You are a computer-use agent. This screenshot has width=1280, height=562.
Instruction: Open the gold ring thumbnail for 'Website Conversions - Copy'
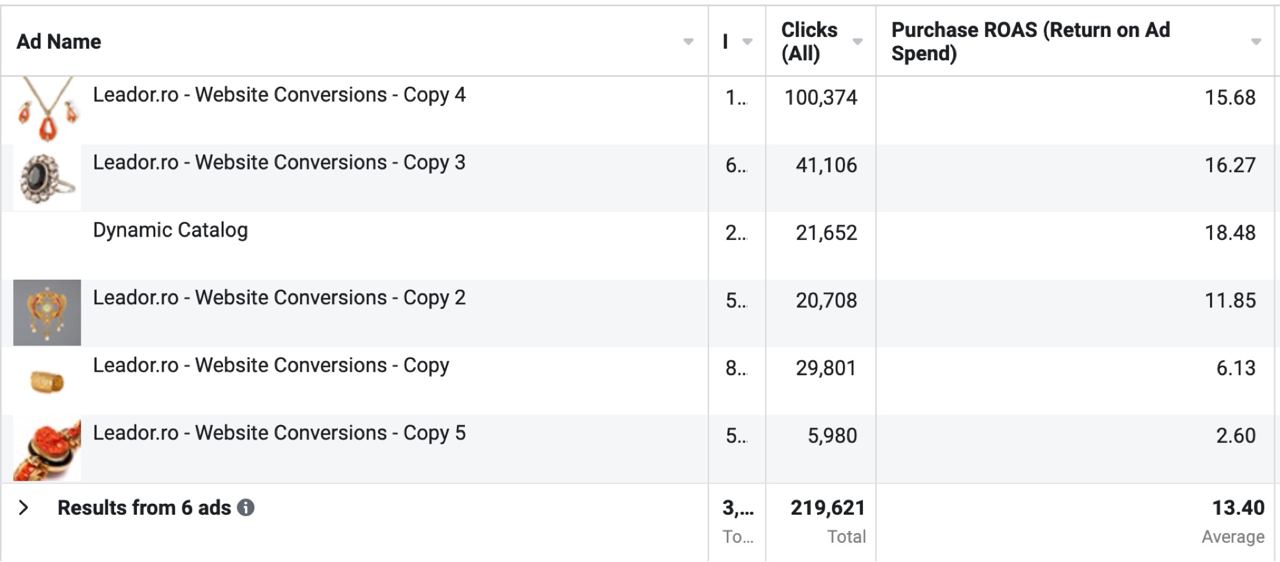[x=47, y=381]
